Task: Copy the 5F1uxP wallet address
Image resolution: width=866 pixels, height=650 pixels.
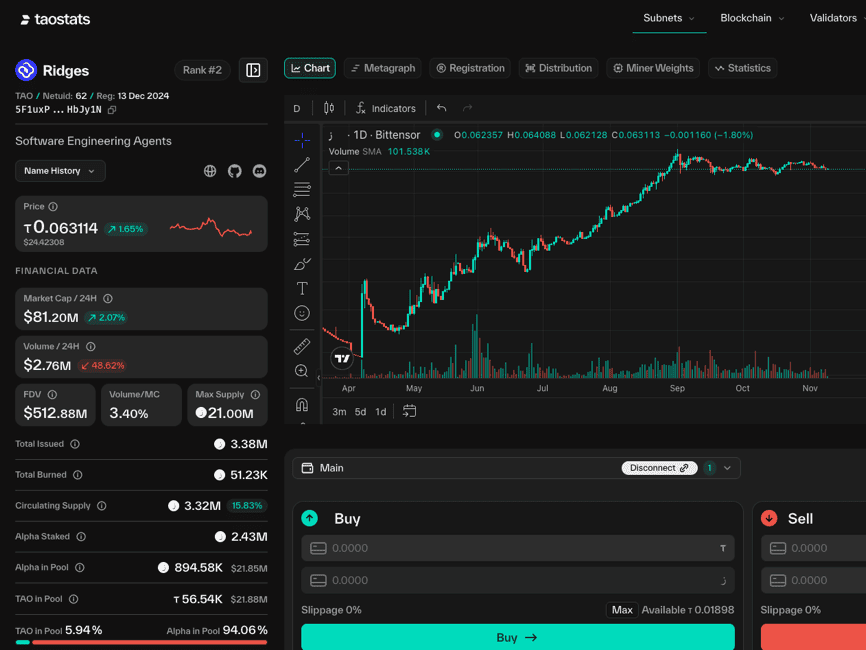Action: pyautogui.click(x=112, y=110)
